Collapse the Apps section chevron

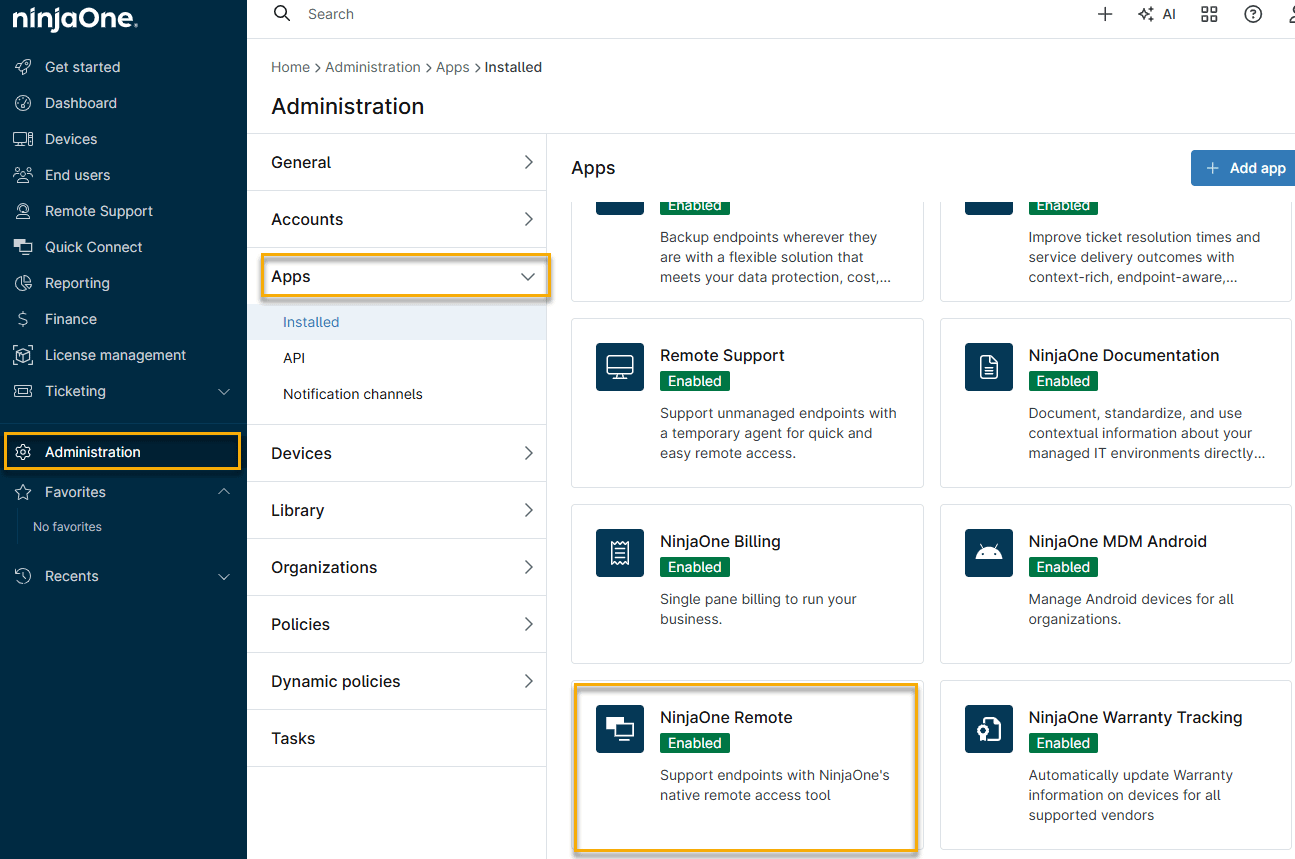528,277
